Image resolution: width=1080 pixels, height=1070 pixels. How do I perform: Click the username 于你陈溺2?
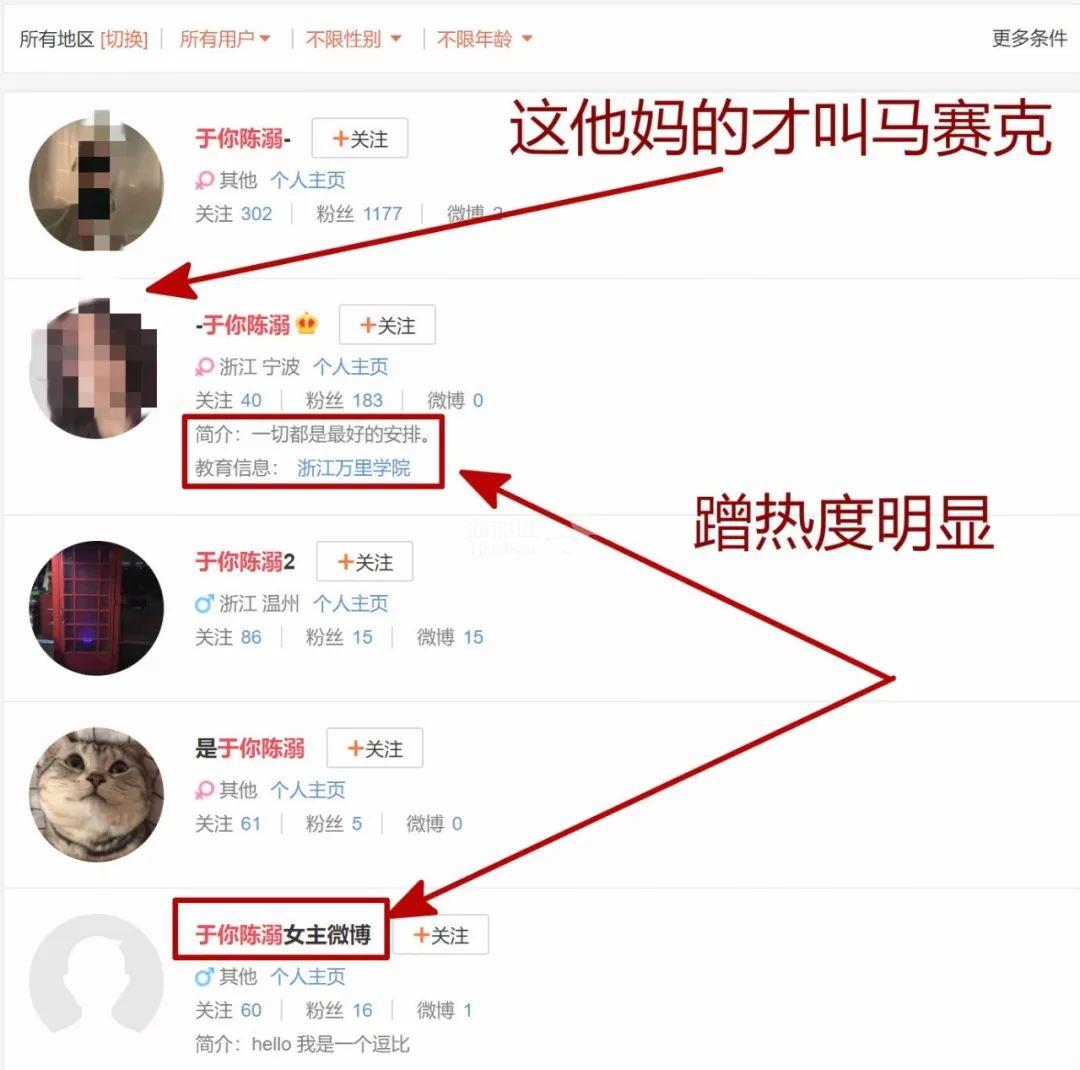(x=245, y=562)
